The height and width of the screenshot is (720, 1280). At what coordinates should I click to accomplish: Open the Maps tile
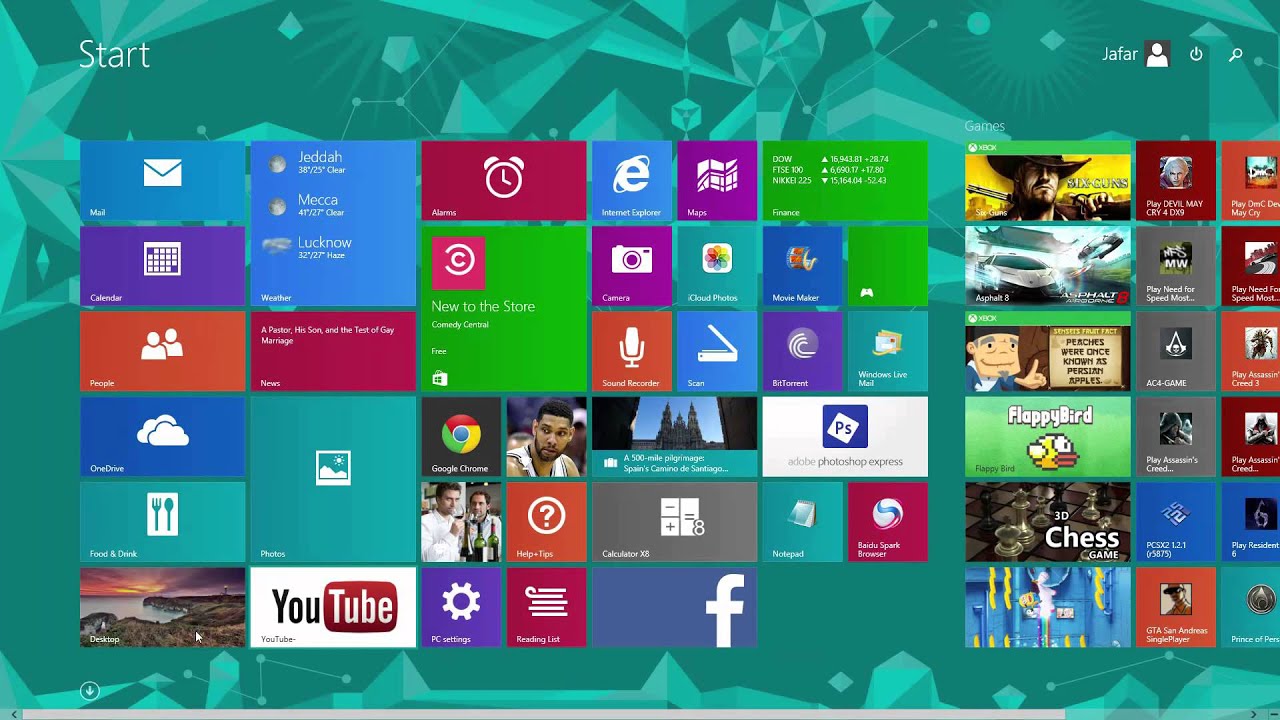click(x=717, y=181)
